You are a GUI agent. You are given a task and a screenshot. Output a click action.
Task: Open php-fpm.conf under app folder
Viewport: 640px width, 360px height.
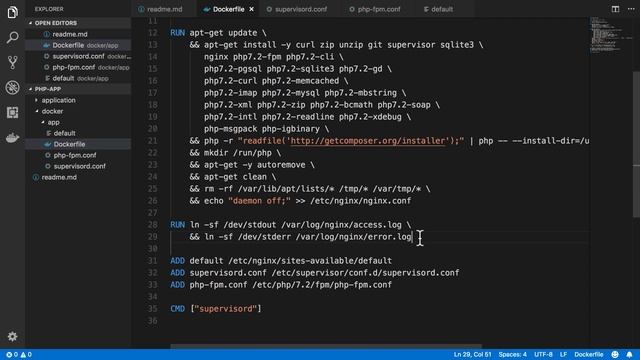(x=75, y=155)
